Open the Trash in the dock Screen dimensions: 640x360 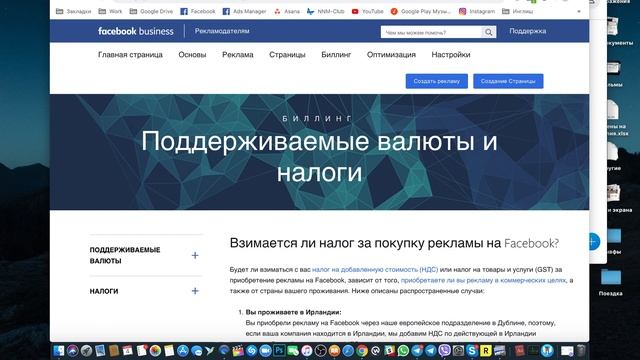(x=581, y=350)
